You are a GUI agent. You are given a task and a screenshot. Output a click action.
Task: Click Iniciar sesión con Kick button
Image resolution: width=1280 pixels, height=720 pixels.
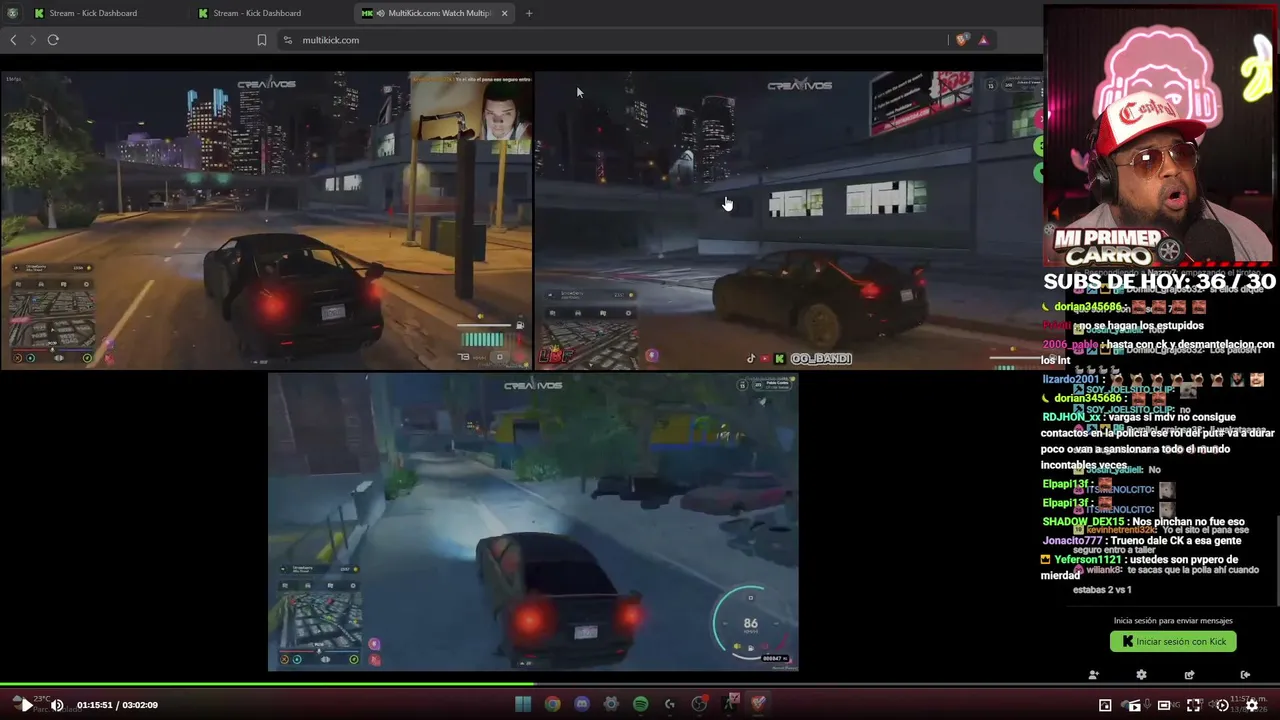click(1173, 641)
